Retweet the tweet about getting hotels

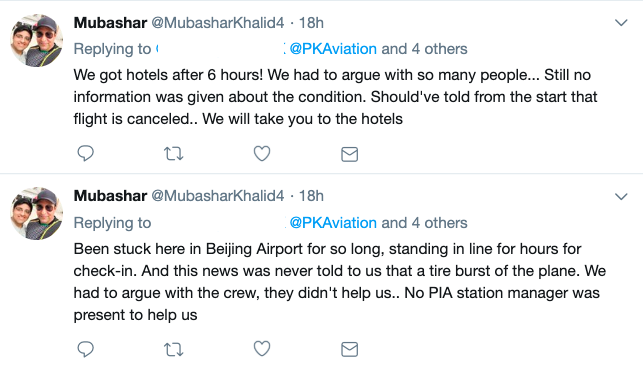pos(173,154)
